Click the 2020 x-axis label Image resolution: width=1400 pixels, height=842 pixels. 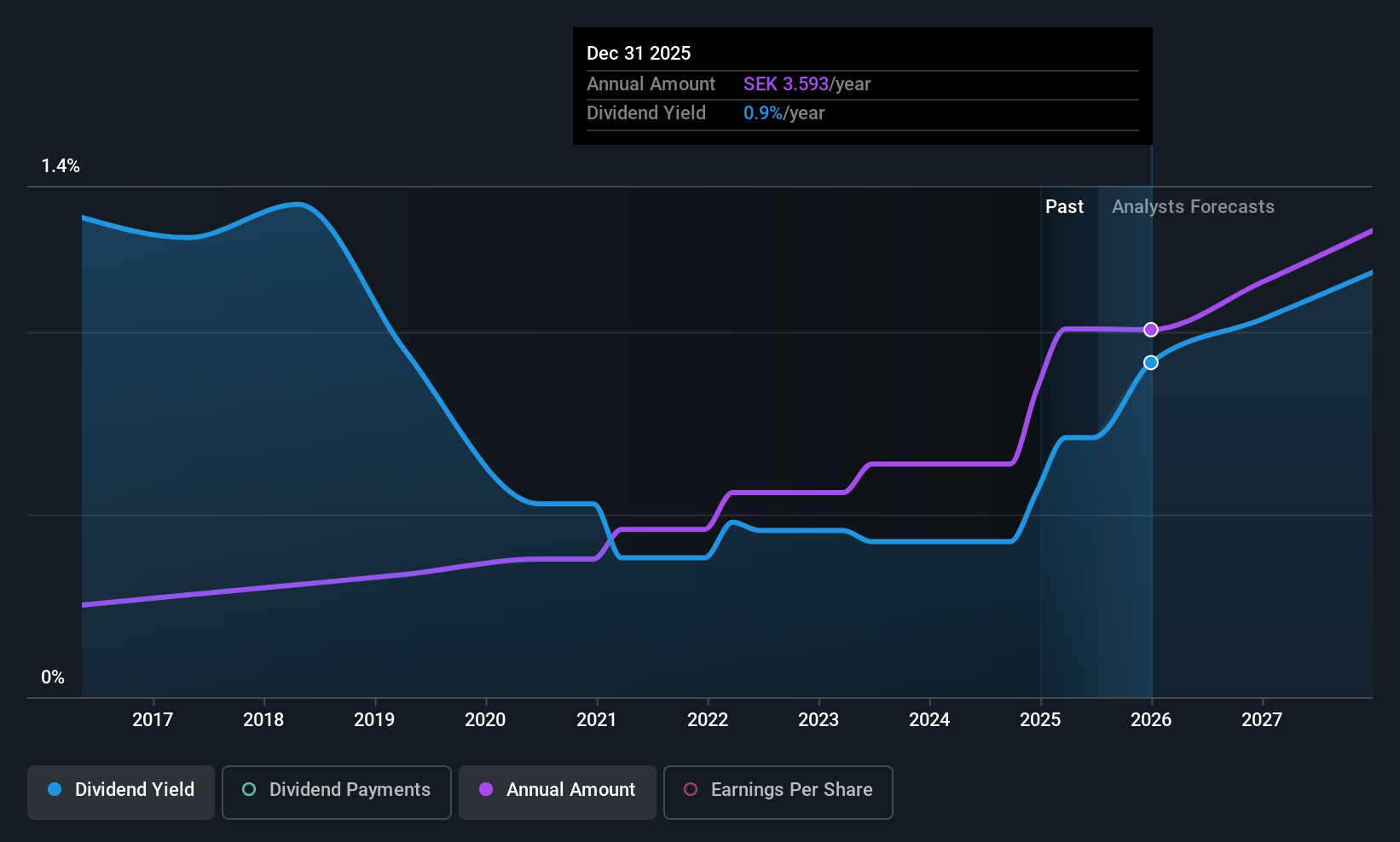[485, 720]
